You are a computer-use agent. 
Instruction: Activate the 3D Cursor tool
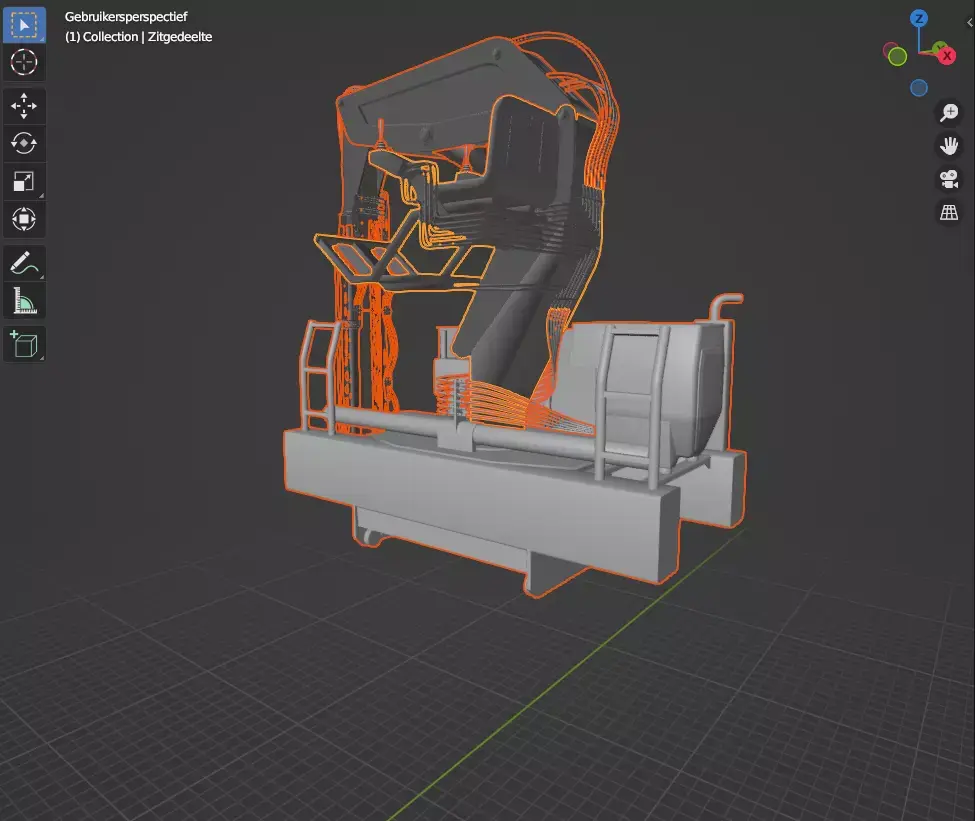(24, 62)
